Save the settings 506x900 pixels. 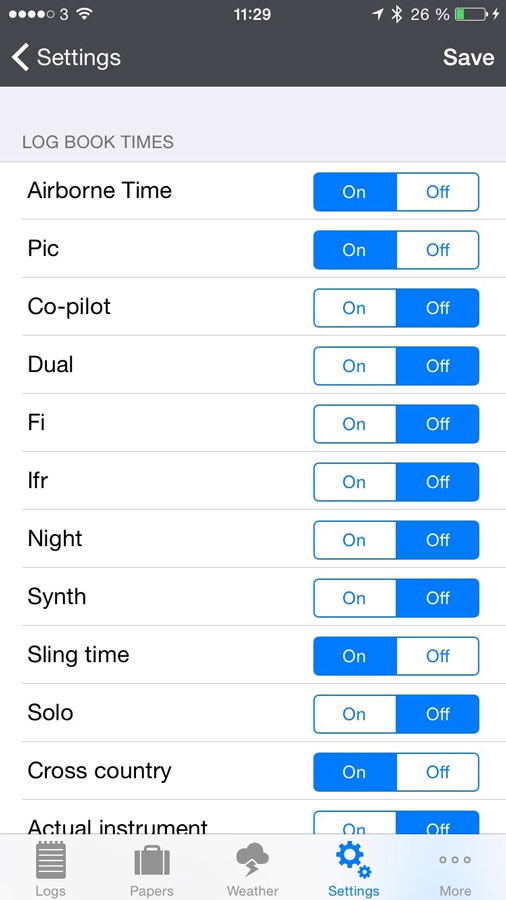[468, 57]
